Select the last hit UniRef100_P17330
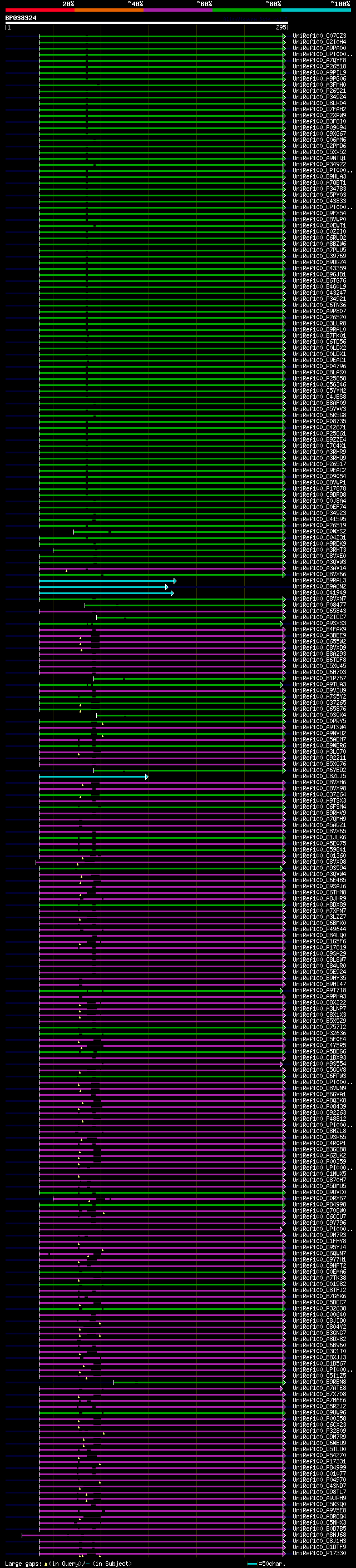This screenshot has height=1568, width=356. (x=319, y=1554)
